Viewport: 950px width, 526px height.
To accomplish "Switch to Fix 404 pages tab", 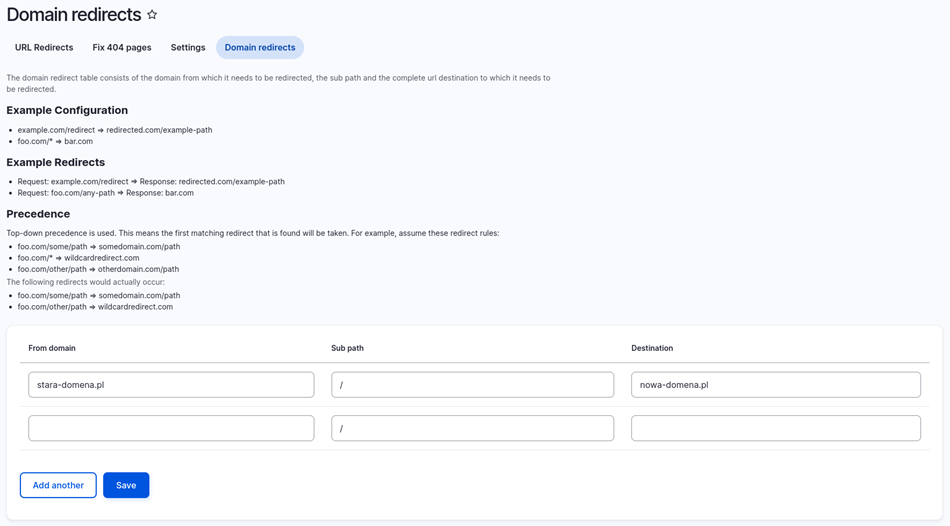I will [122, 47].
